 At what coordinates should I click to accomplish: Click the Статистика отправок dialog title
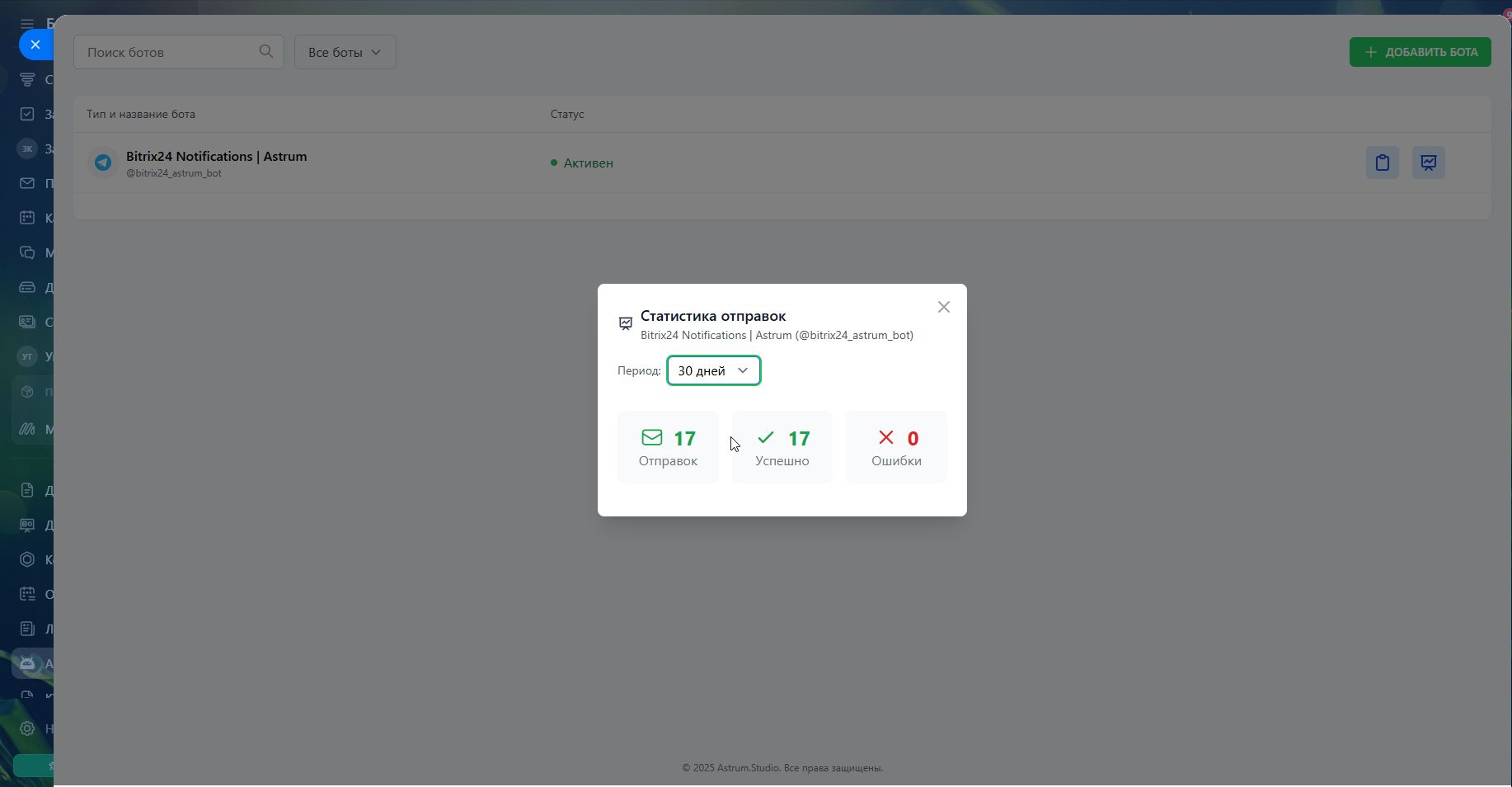tap(713, 316)
